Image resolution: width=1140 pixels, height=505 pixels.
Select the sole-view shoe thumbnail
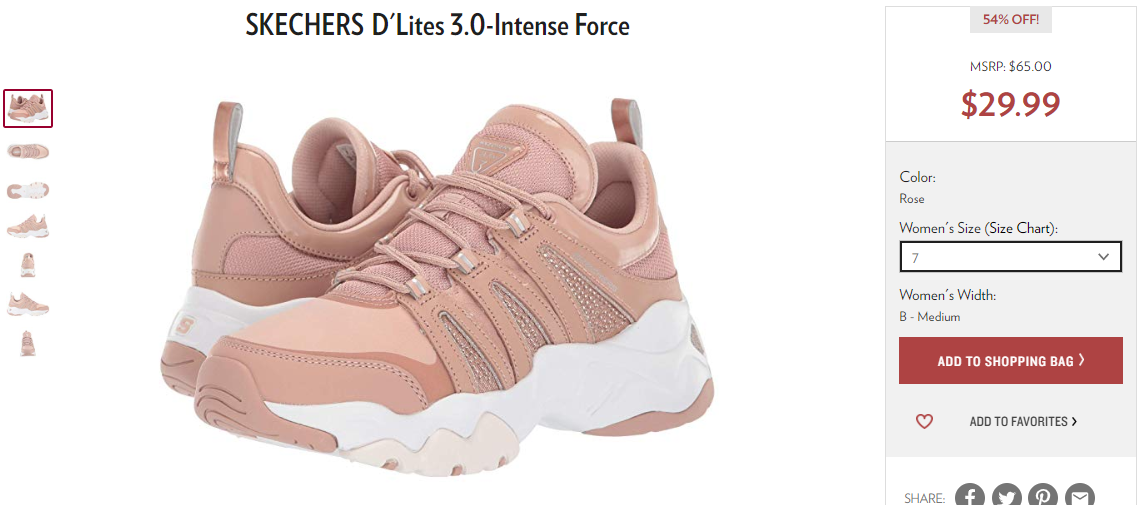28,190
